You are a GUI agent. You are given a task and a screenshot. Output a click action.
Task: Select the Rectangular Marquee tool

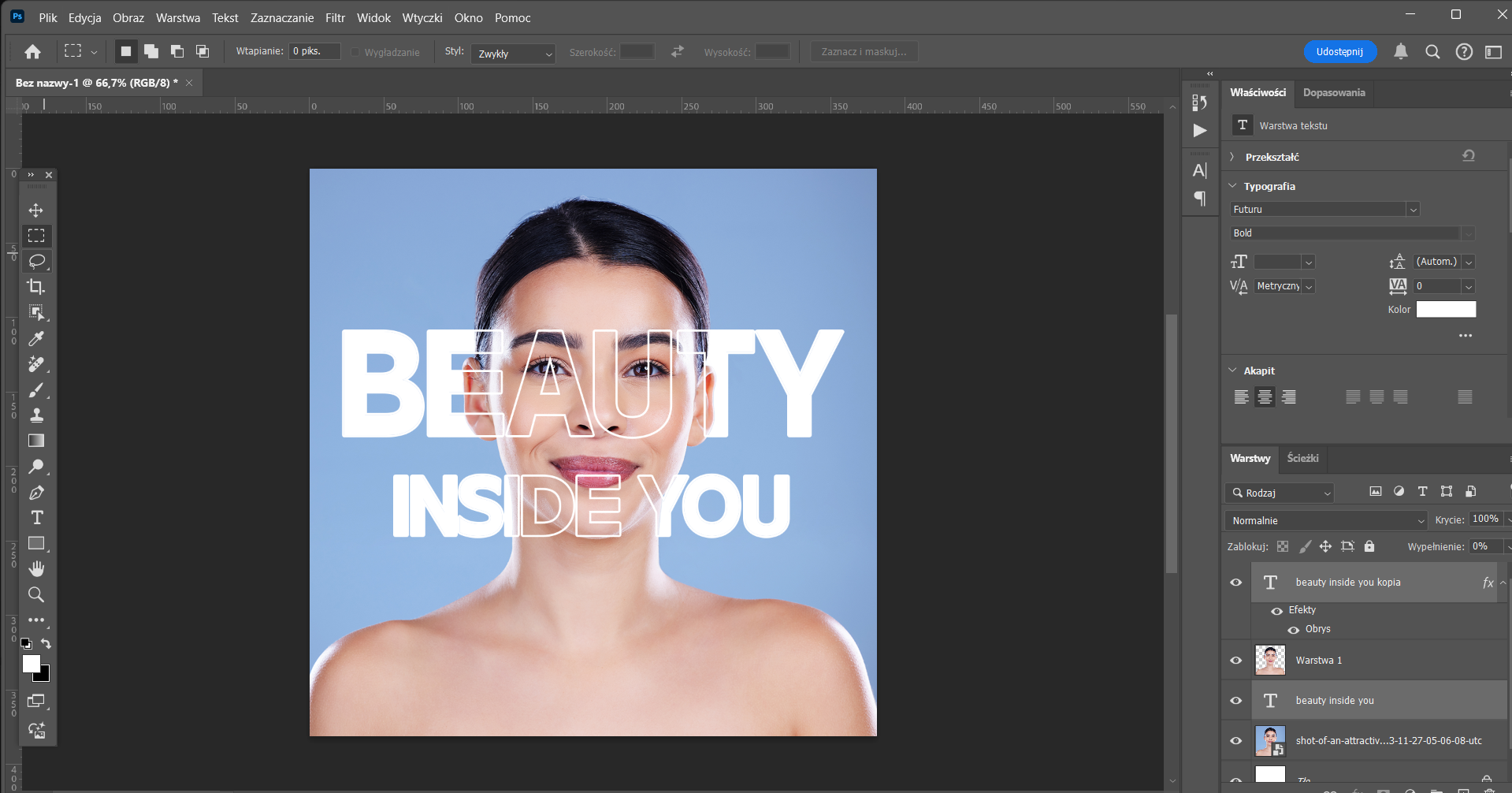pos(36,236)
